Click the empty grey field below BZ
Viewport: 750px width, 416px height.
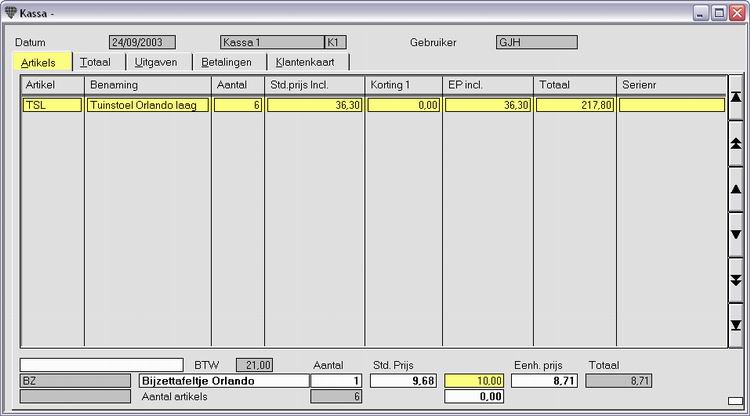click(75, 396)
